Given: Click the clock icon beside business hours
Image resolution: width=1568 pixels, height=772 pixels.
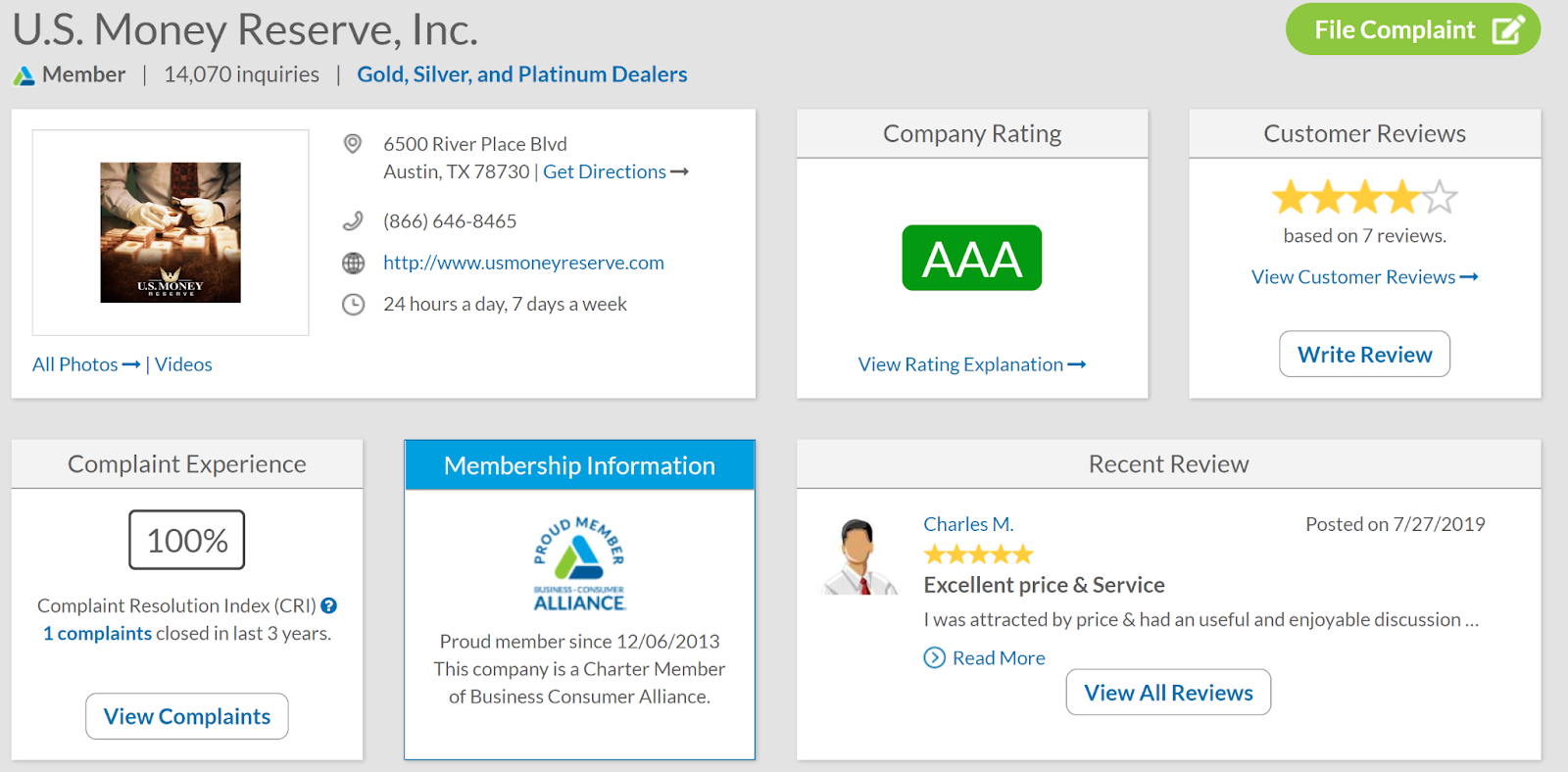Looking at the screenshot, I should (x=353, y=305).
